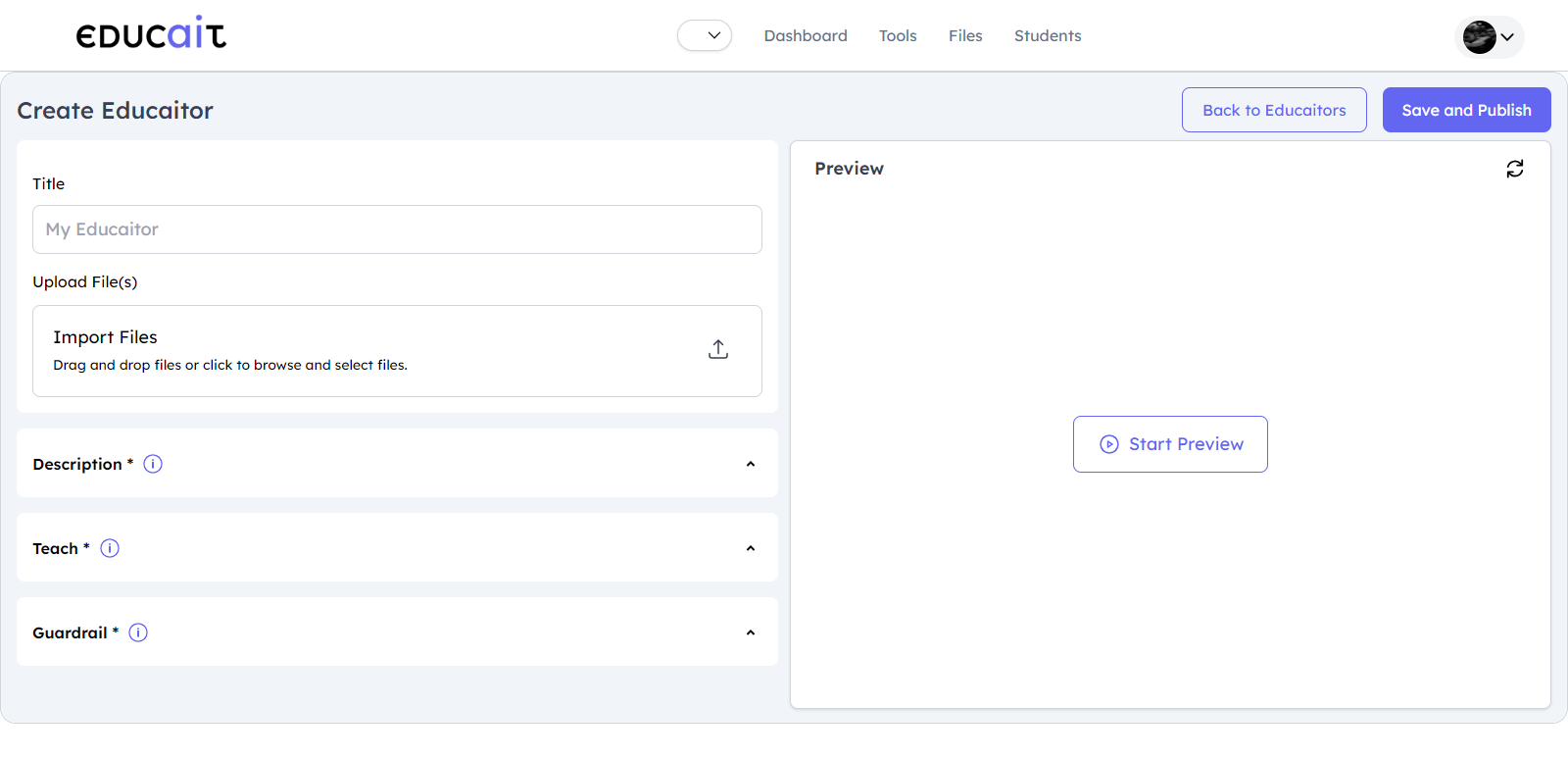Click the upload arrow icon

(718, 350)
